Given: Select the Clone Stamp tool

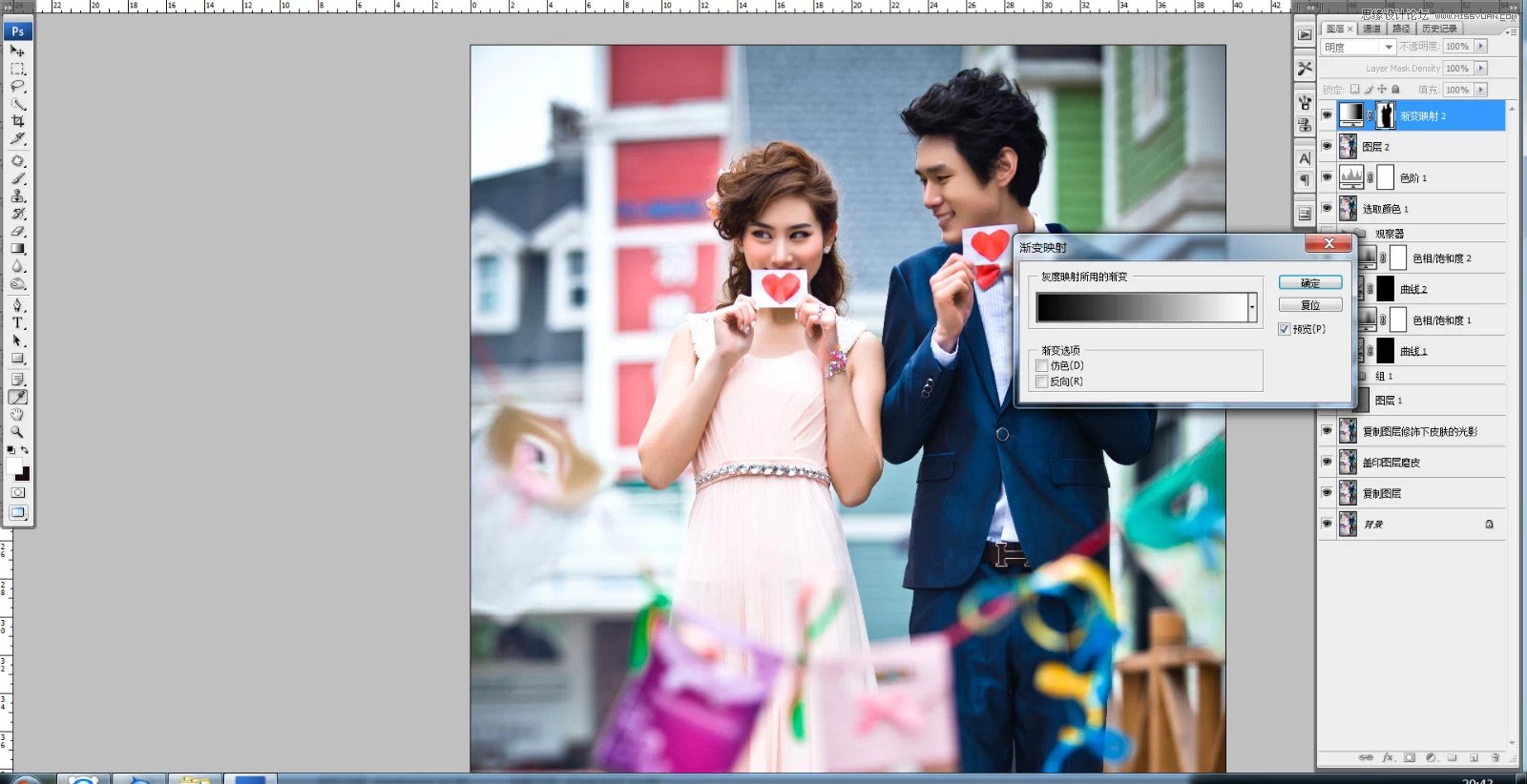Looking at the screenshot, I should coord(17,196).
